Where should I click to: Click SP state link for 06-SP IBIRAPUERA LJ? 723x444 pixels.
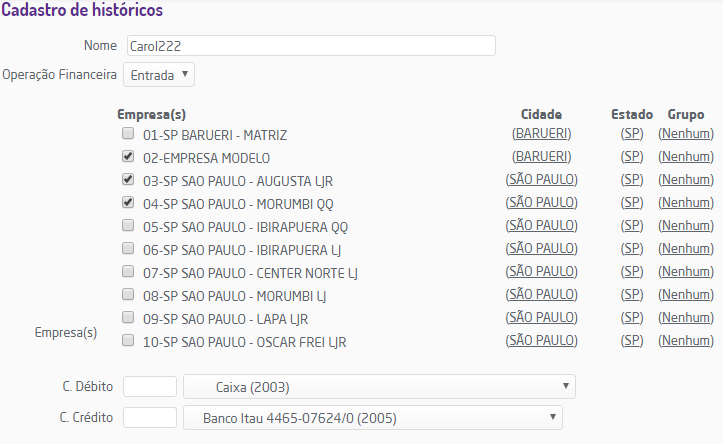632,249
